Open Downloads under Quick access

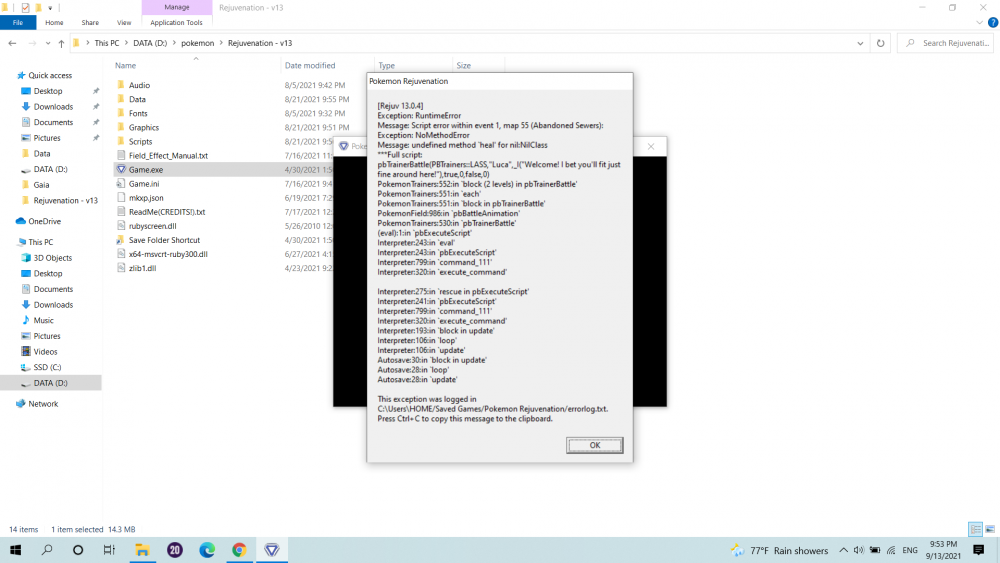tap(53, 106)
